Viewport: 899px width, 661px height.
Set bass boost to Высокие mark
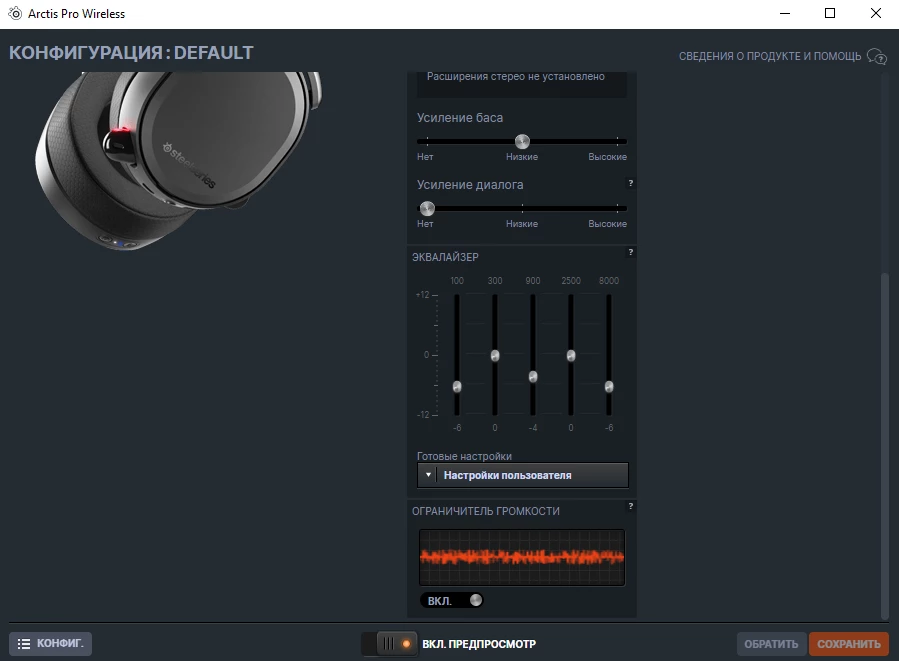click(x=617, y=141)
